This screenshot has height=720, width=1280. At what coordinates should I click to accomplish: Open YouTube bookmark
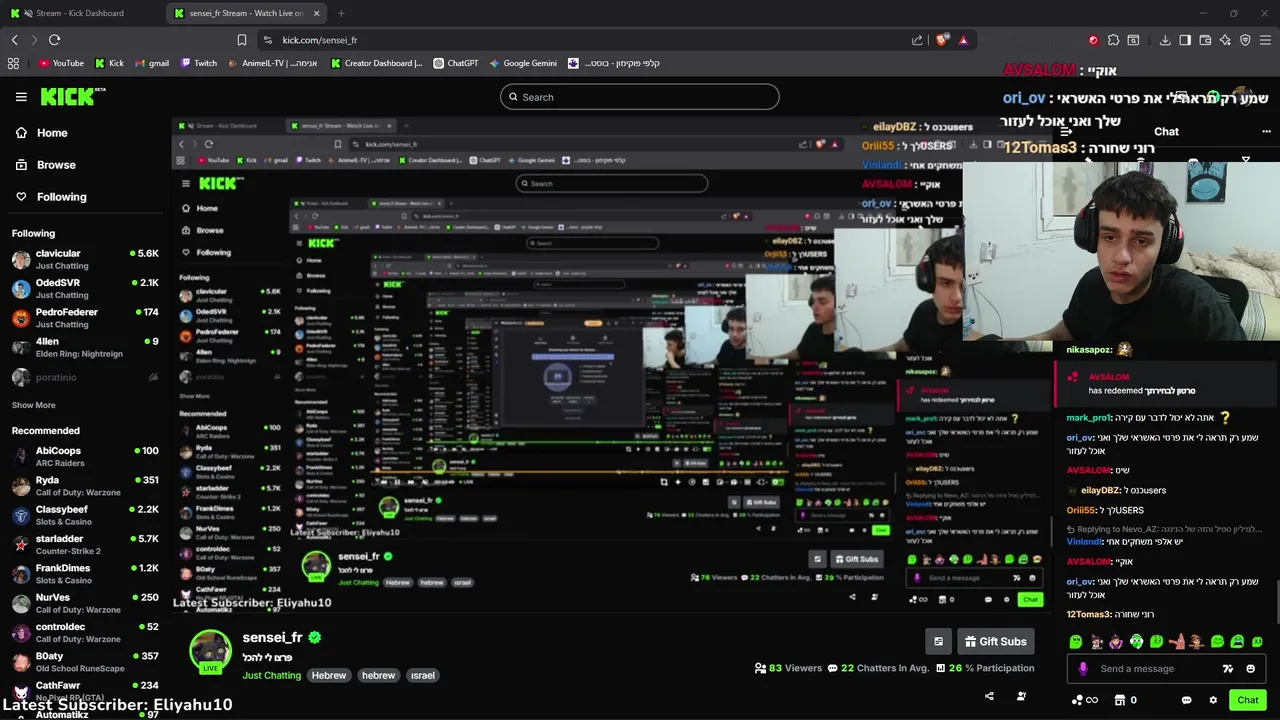click(61, 63)
